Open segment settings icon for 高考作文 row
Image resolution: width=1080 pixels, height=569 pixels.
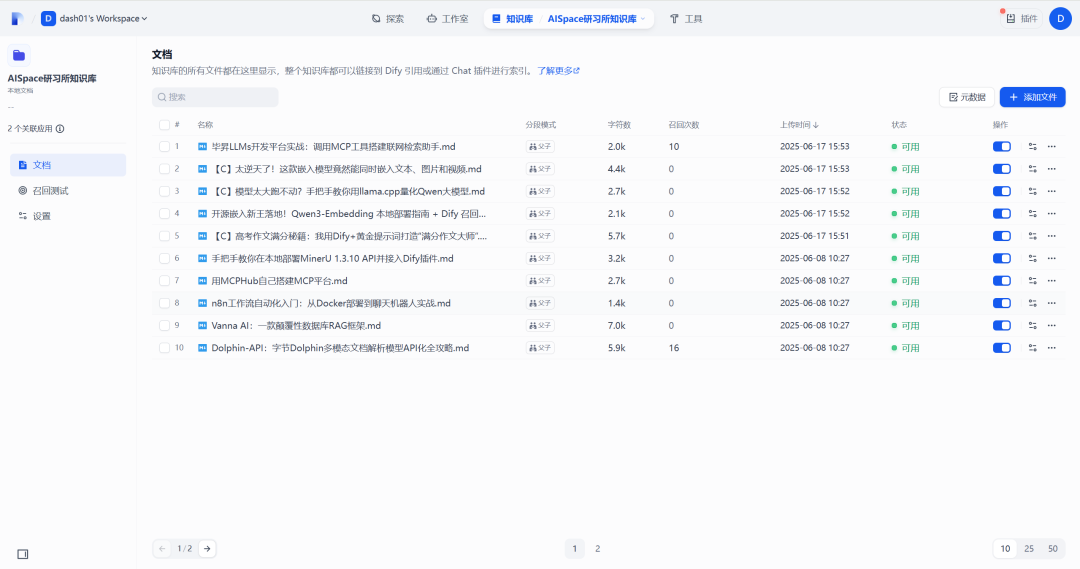1032,236
